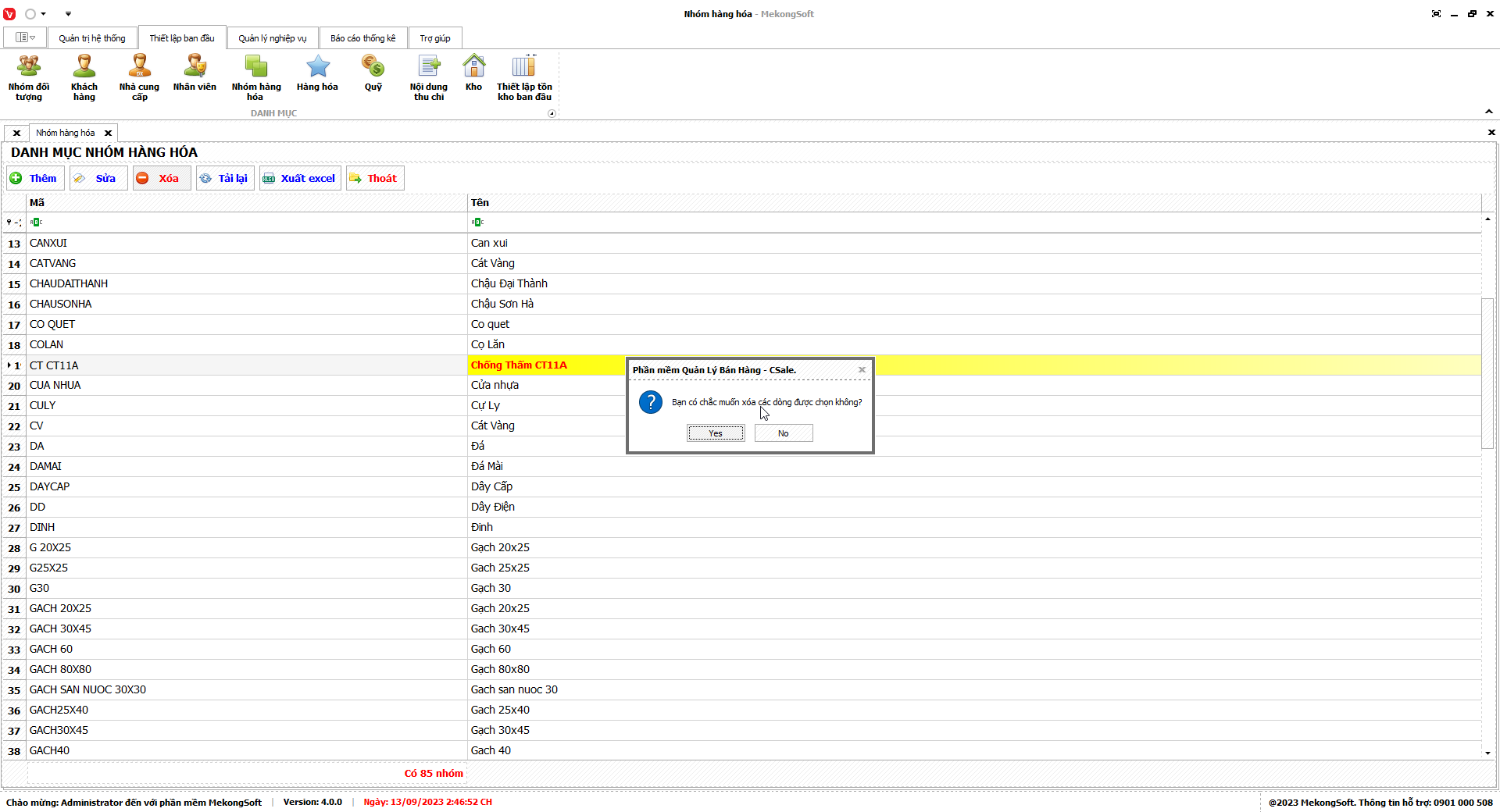Viewport: 1500px width, 812px height.
Task: Collapse the ribbon with the chevron
Action: pyautogui.click(x=1489, y=112)
